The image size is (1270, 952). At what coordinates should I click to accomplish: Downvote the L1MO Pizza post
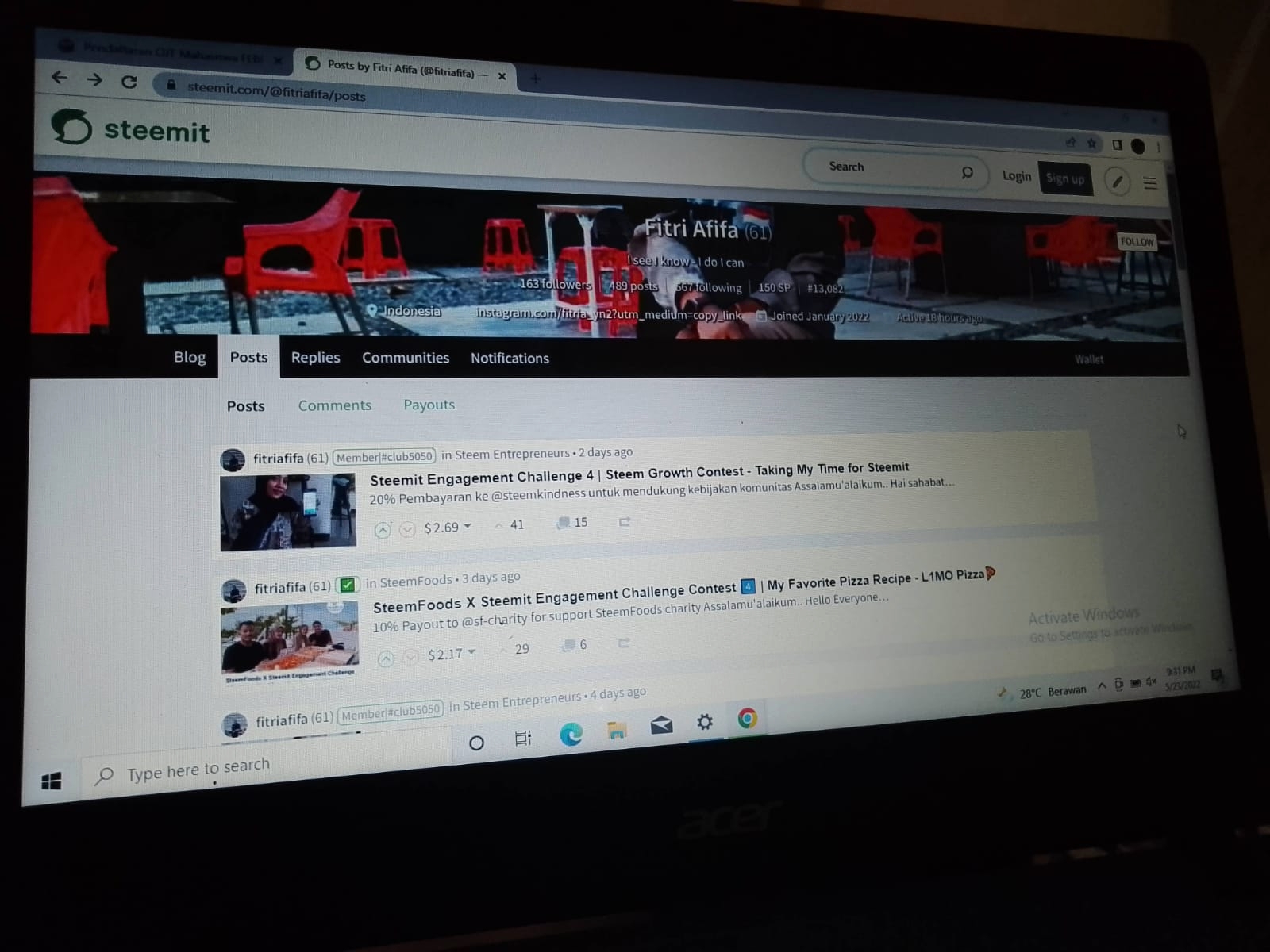pos(410,657)
